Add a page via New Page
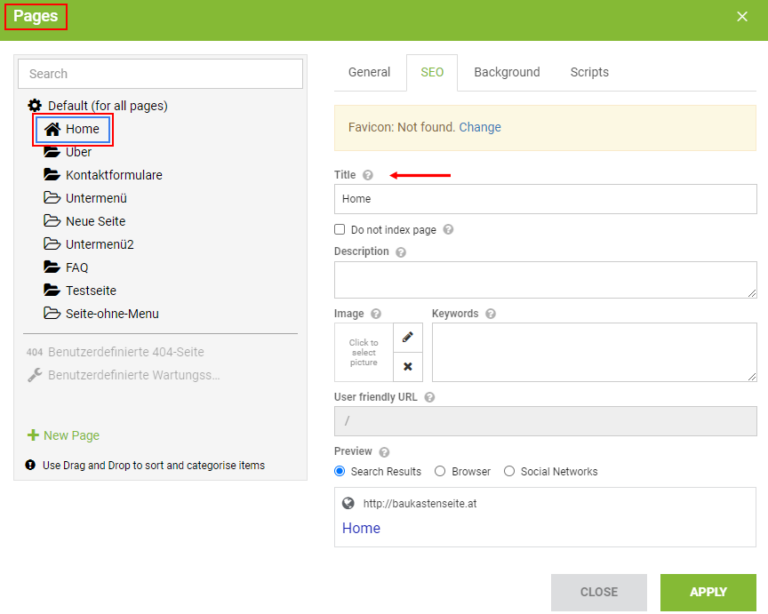The image size is (768, 614). coord(64,435)
